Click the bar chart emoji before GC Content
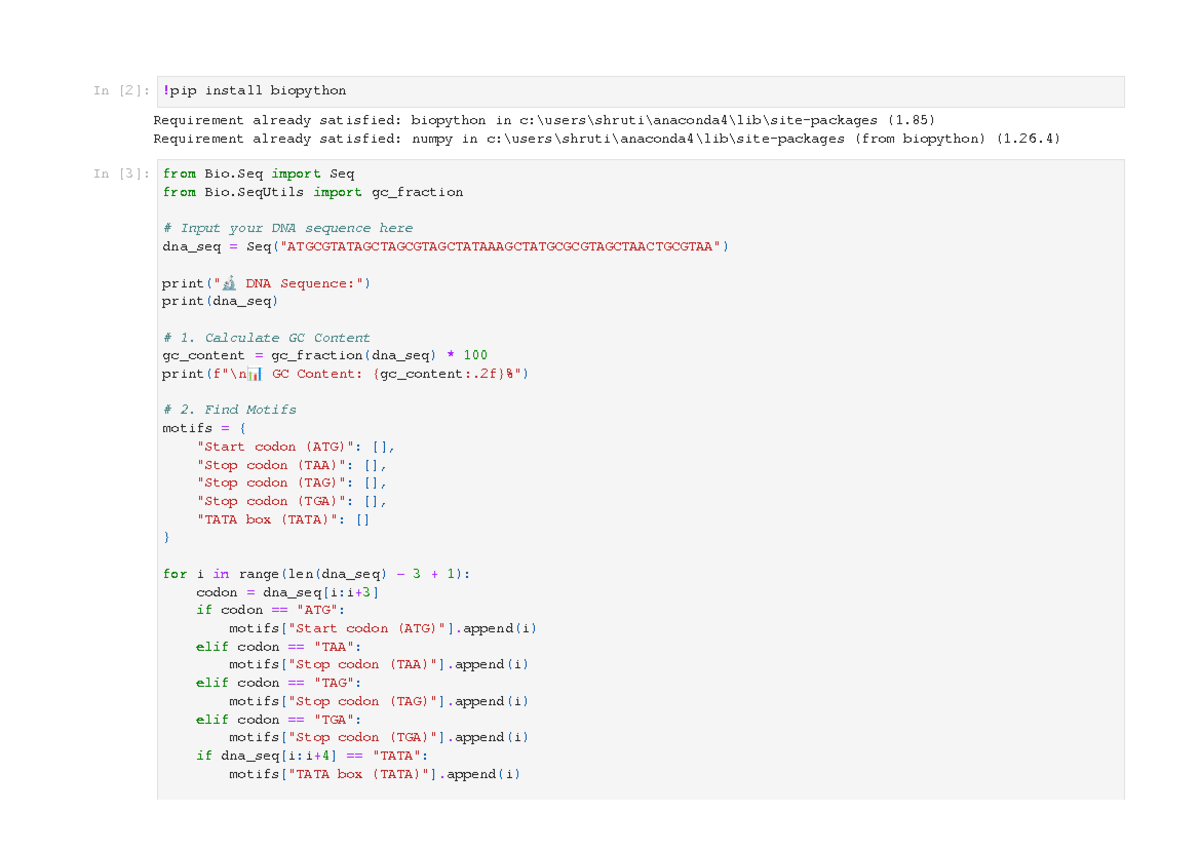Screen dimensions: 1200x850 pyautogui.click(x=254, y=374)
